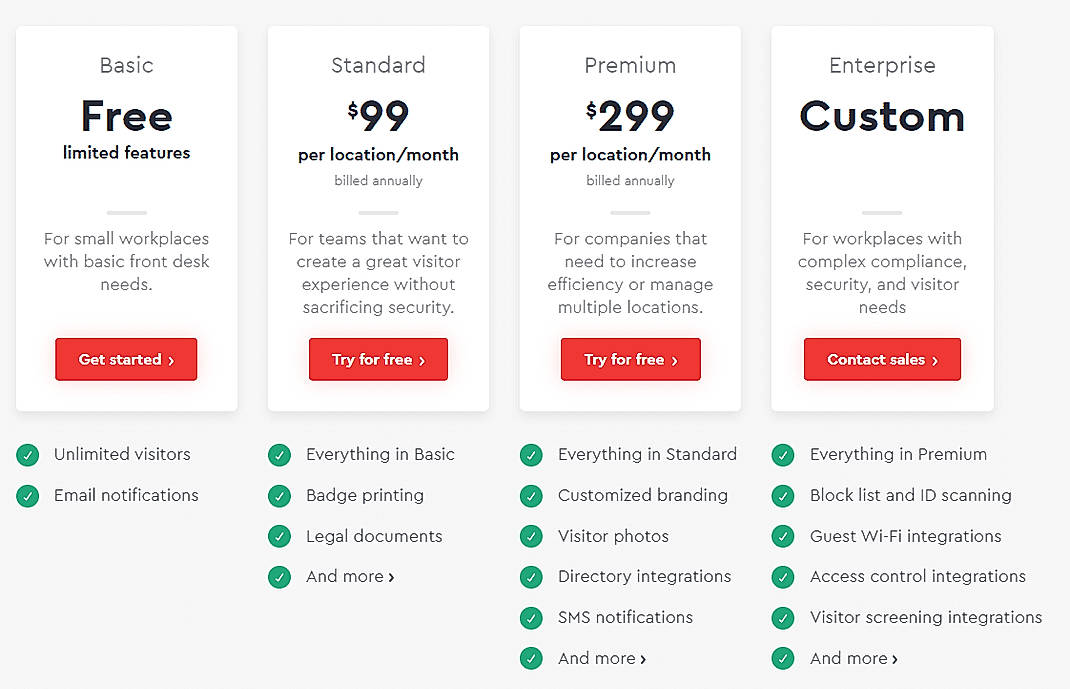Click the checkmark beside Email notifications
1070x689 pixels.
pos(27,495)
